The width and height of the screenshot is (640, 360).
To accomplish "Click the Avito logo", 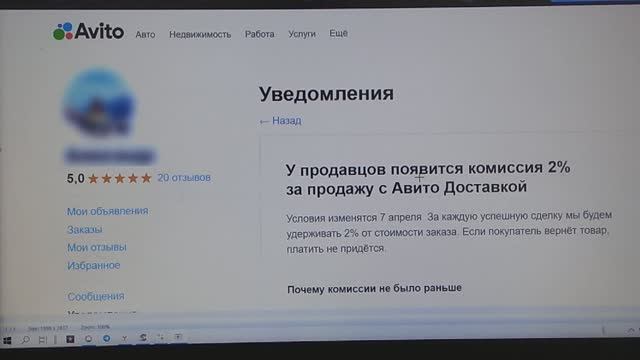I will click(x=88, y=31).
